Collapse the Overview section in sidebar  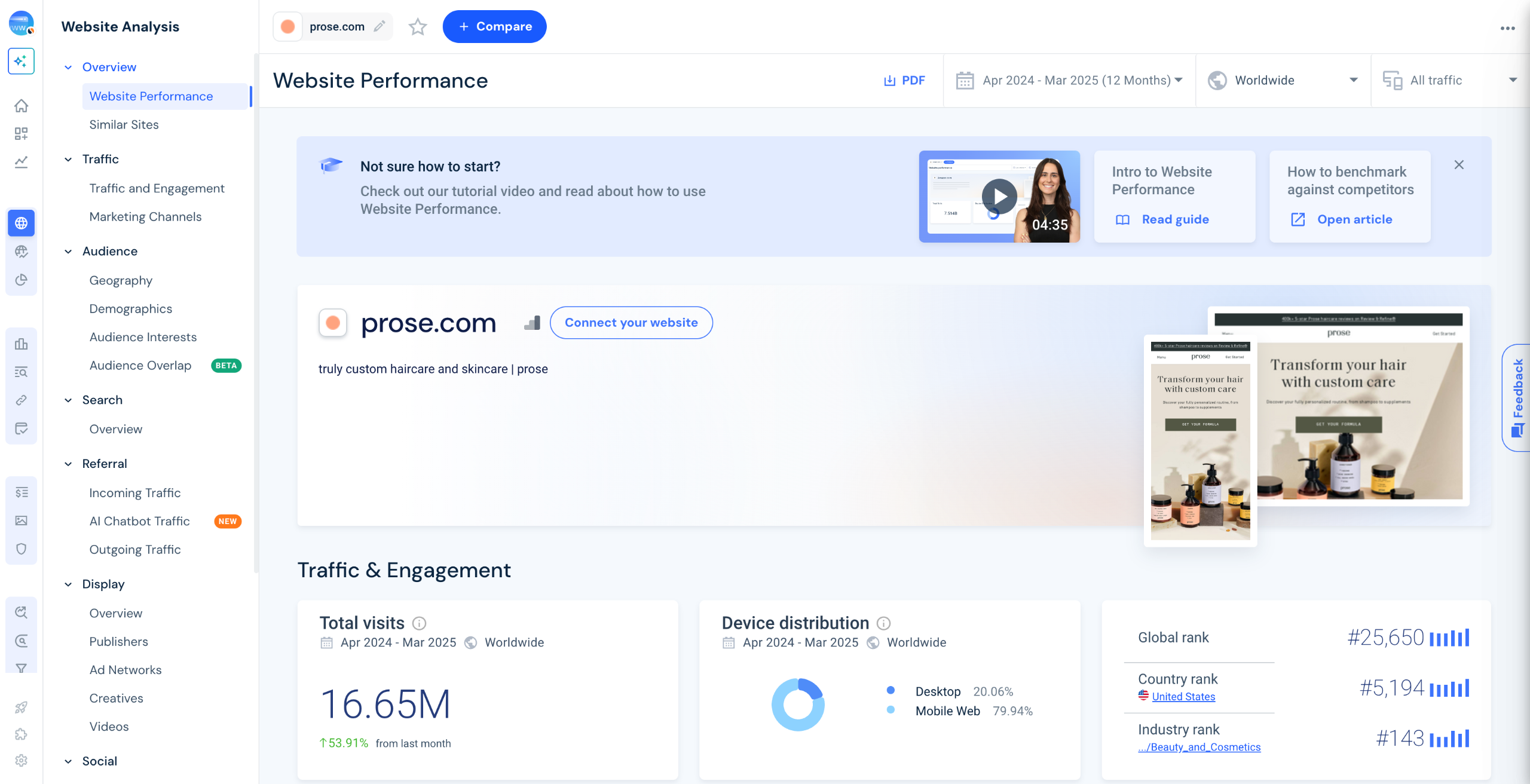(68, 68)
